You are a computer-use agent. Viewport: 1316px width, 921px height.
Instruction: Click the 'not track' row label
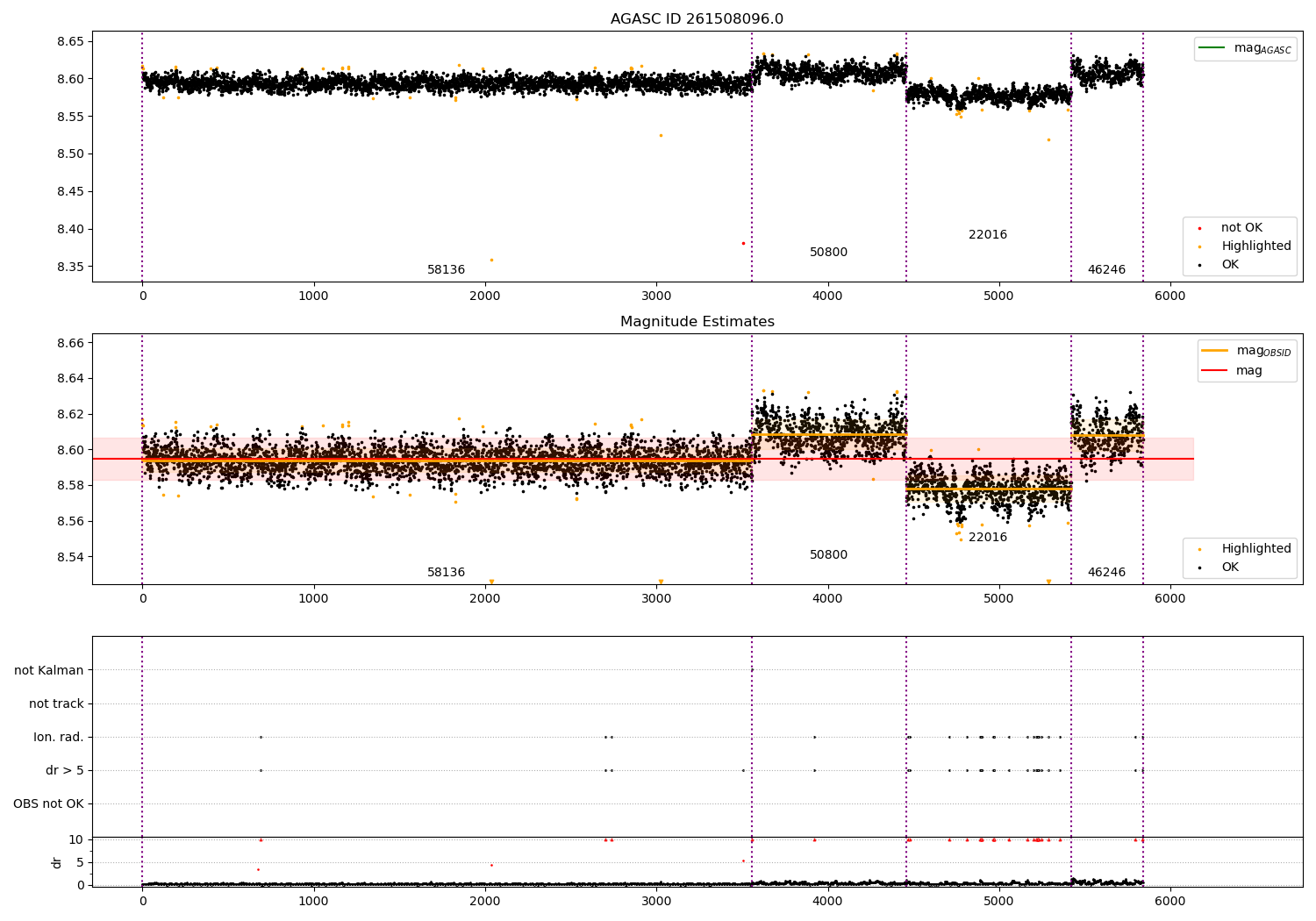pos(56,703)
